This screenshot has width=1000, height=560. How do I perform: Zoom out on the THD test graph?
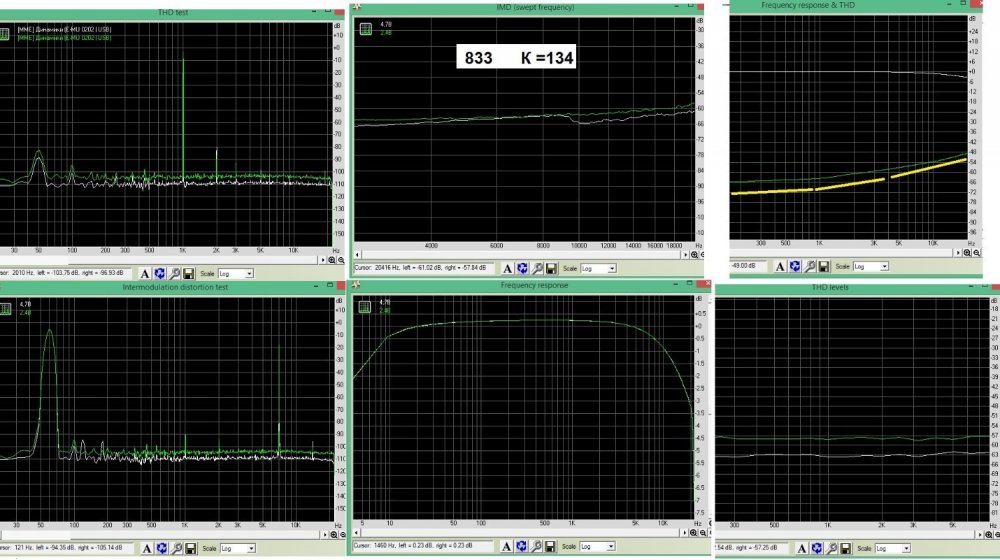[341, 260]
